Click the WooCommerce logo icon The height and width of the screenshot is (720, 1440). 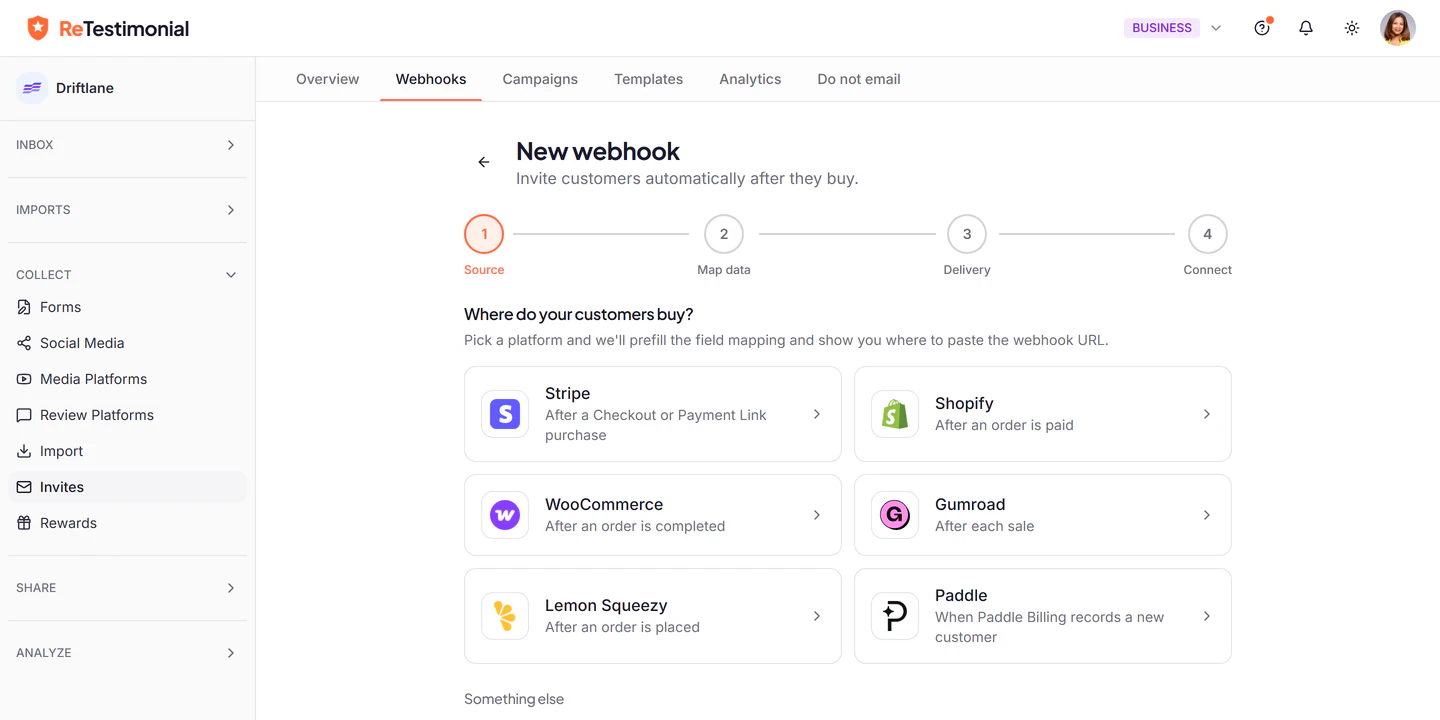click(x=505, y=515)
